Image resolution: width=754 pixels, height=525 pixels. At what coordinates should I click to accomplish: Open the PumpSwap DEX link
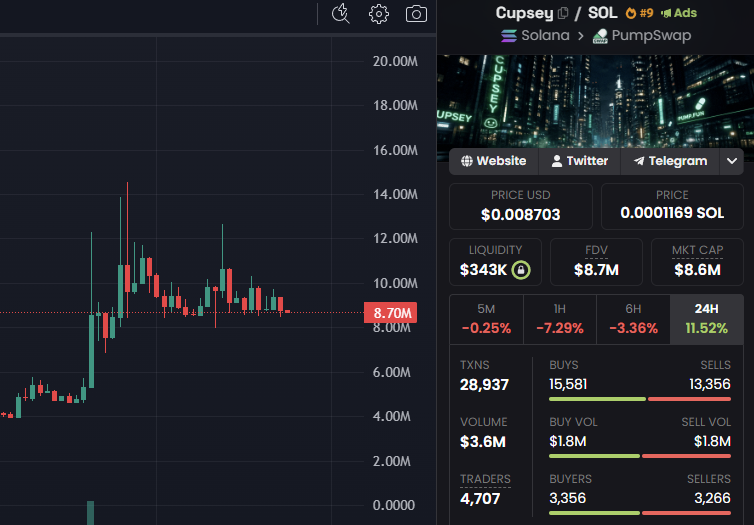pos(642,36)
